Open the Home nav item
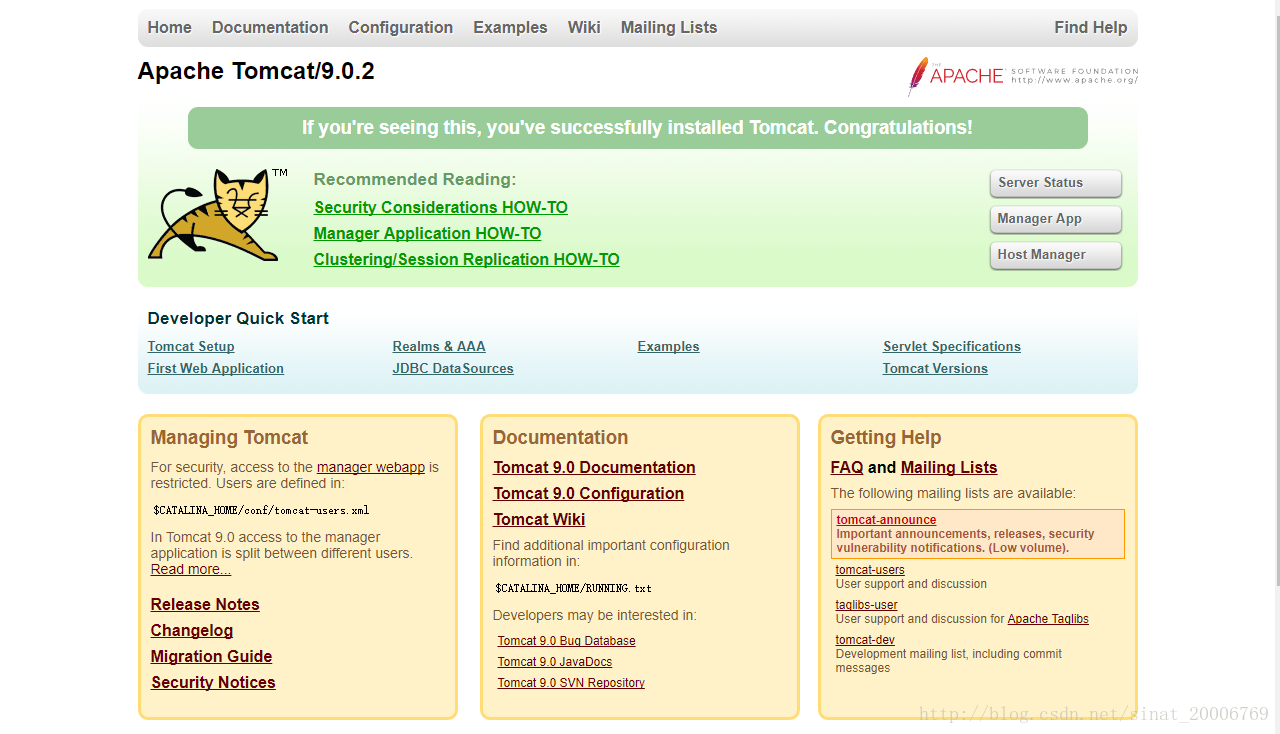Image resolution: width=1280 pixels, height=734 pixels. (x=169, y=28)
